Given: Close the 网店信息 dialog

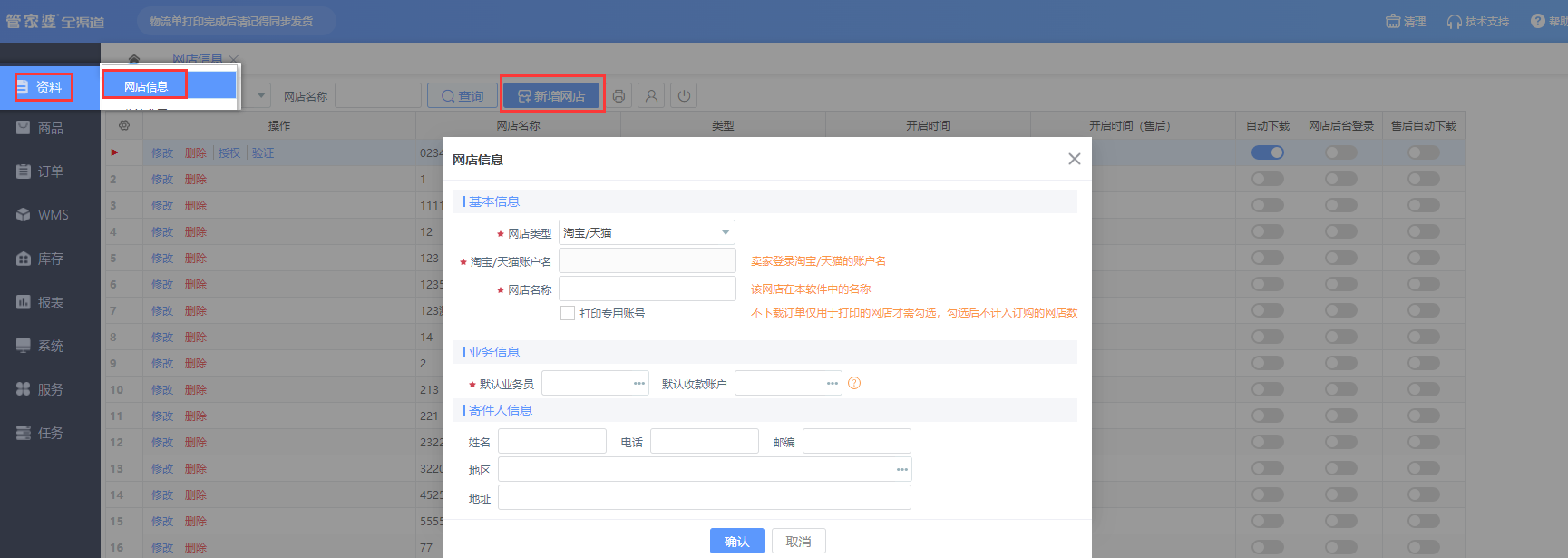Looking at the screenshot, I should coord(1075,159).
